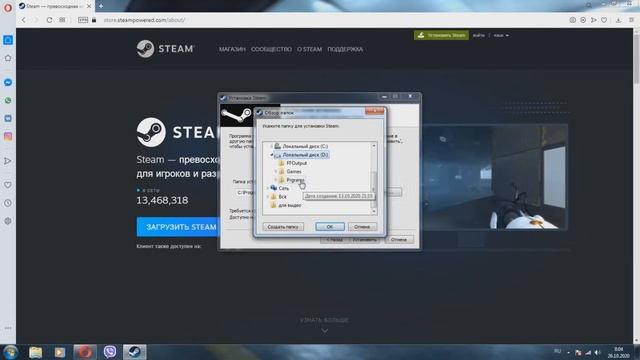Viewport: 640px width, 360px height.
Task: Select the для видео folder
Action: tap(289, 205)
